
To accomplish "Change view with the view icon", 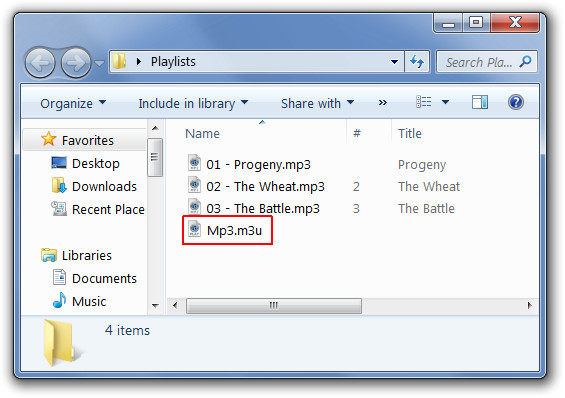I will (x=424, y=102).
